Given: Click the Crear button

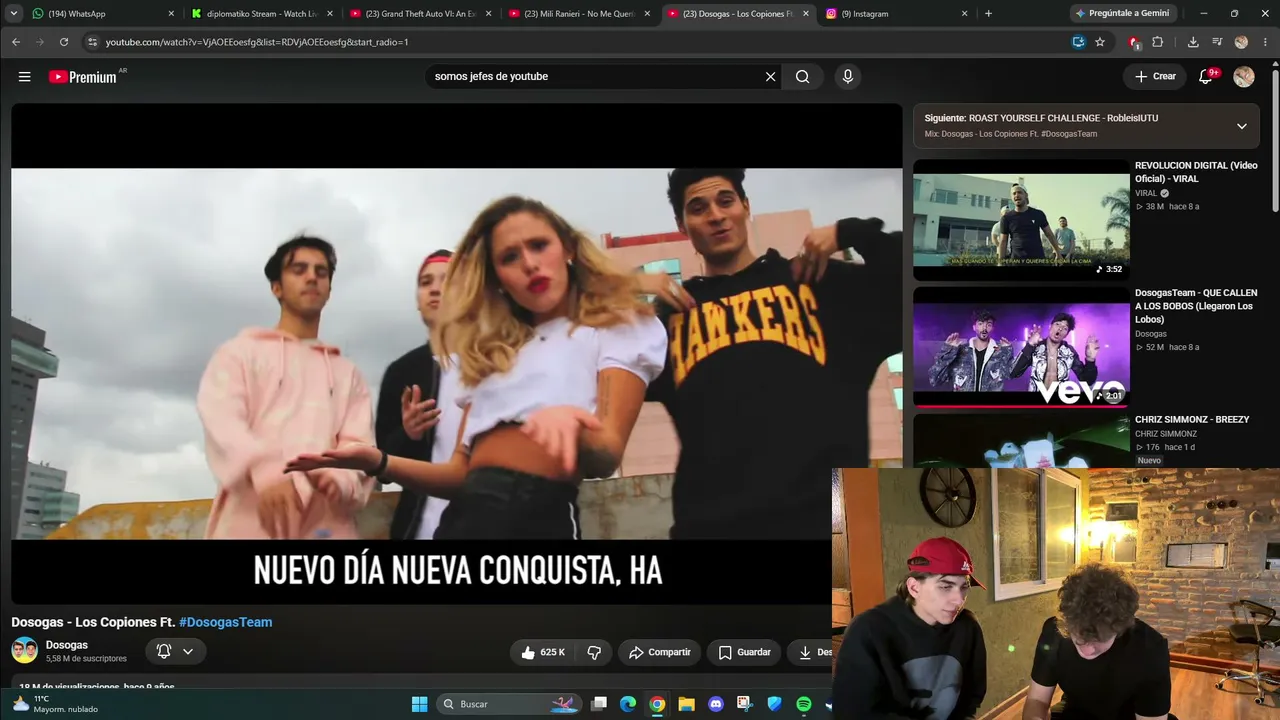Looking at the screenshot, I should pyautogui.click(x=1155, y=77).
